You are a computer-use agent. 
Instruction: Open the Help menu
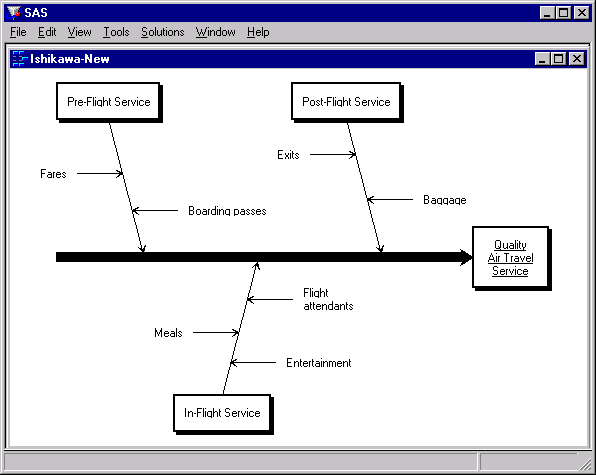point(258,32)
